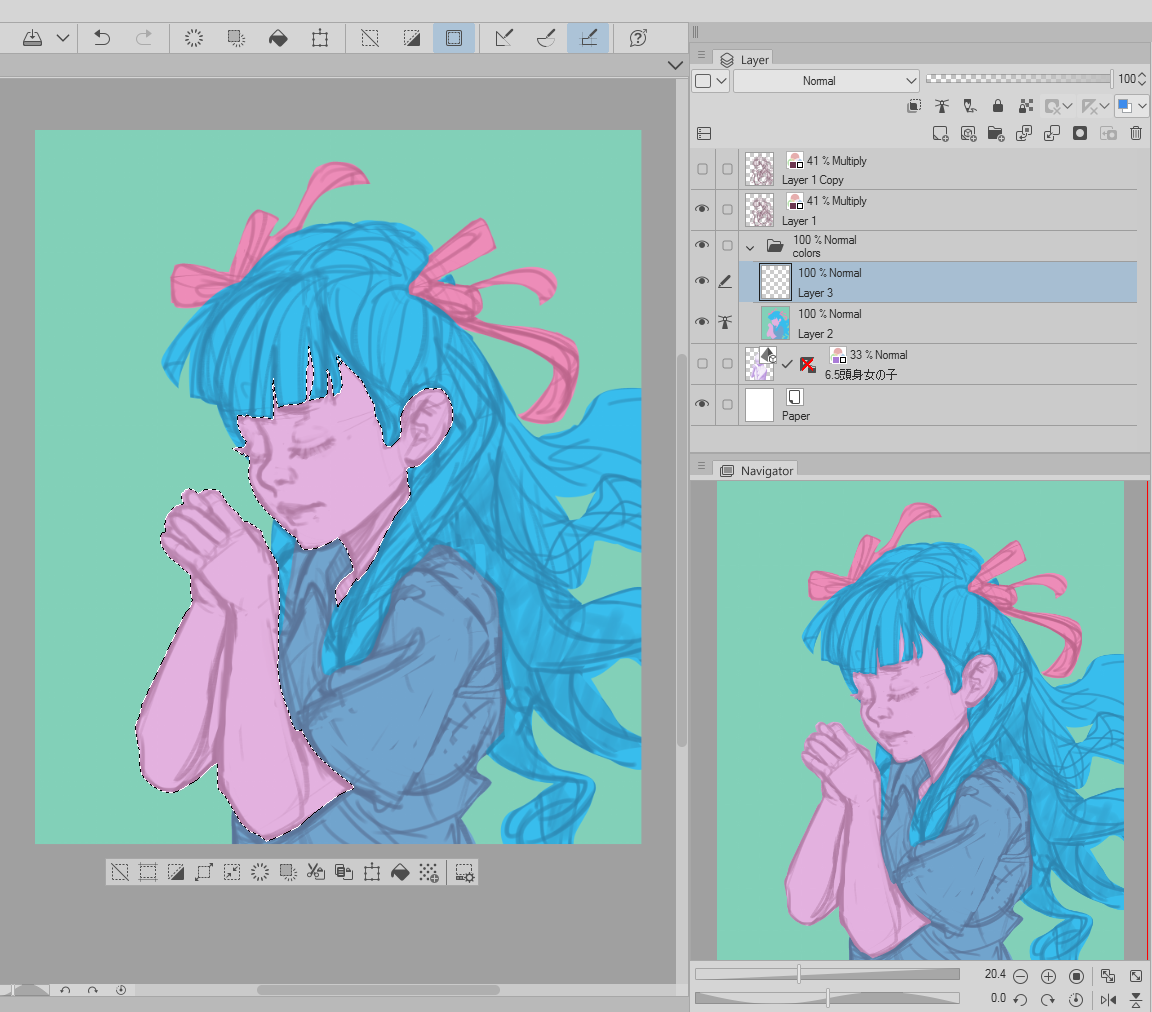This screenshot has width=1152, height=1012.
Task: Collapse the colors layer folder
Action: [x=750, y=246]
